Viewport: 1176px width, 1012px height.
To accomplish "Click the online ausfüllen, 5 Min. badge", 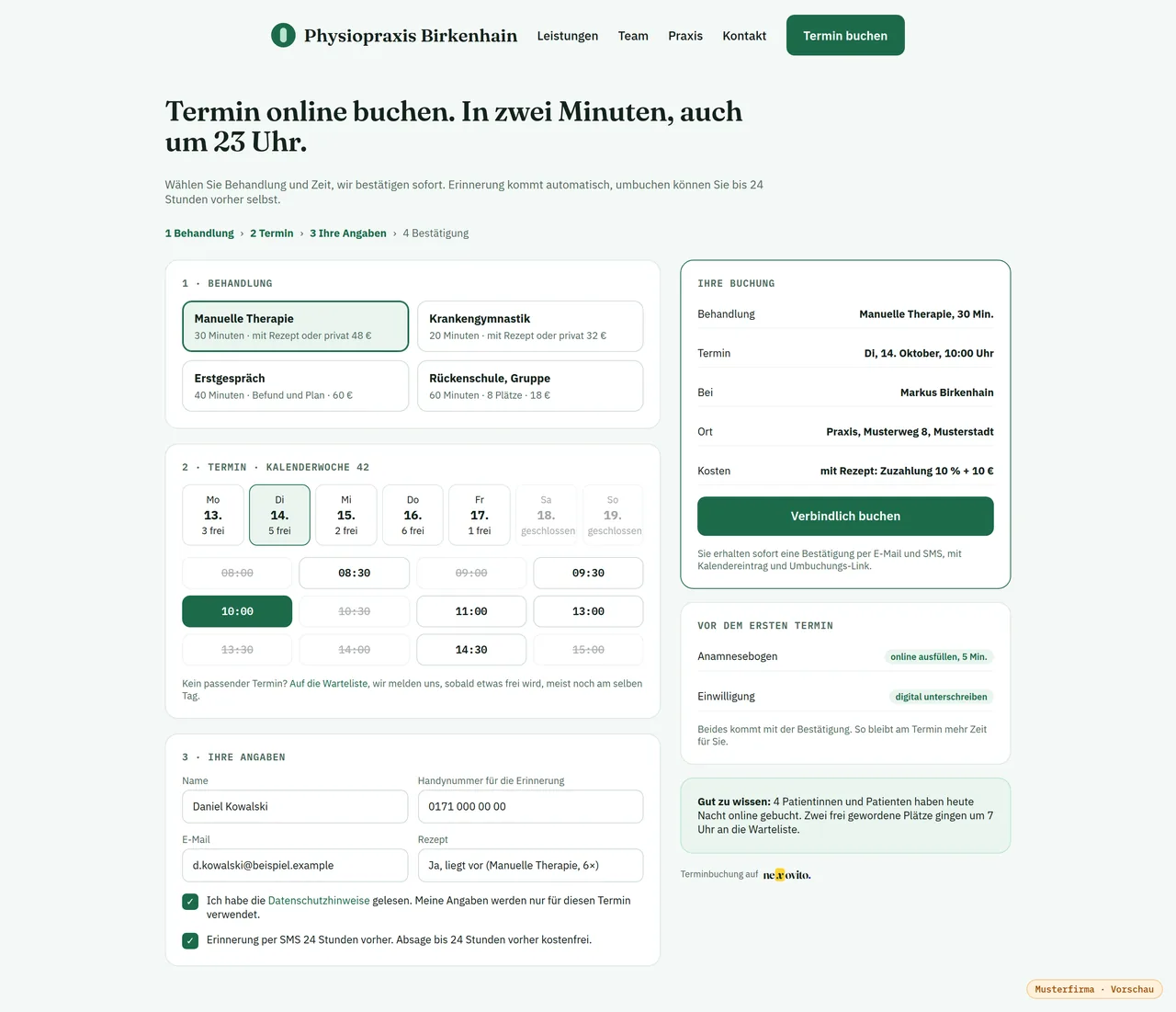I will (938, 656).
